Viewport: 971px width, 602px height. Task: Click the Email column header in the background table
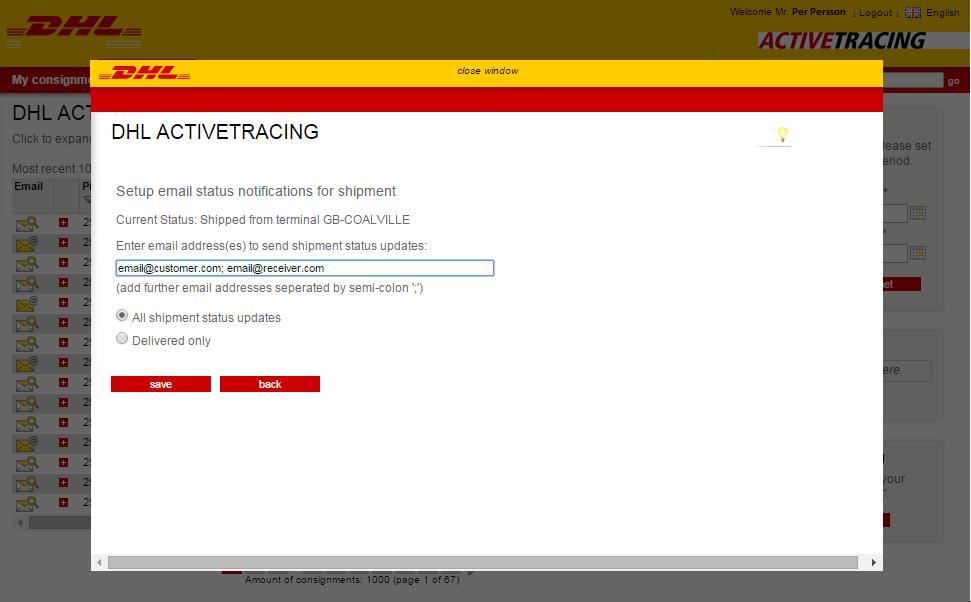[x=28, y=186]
